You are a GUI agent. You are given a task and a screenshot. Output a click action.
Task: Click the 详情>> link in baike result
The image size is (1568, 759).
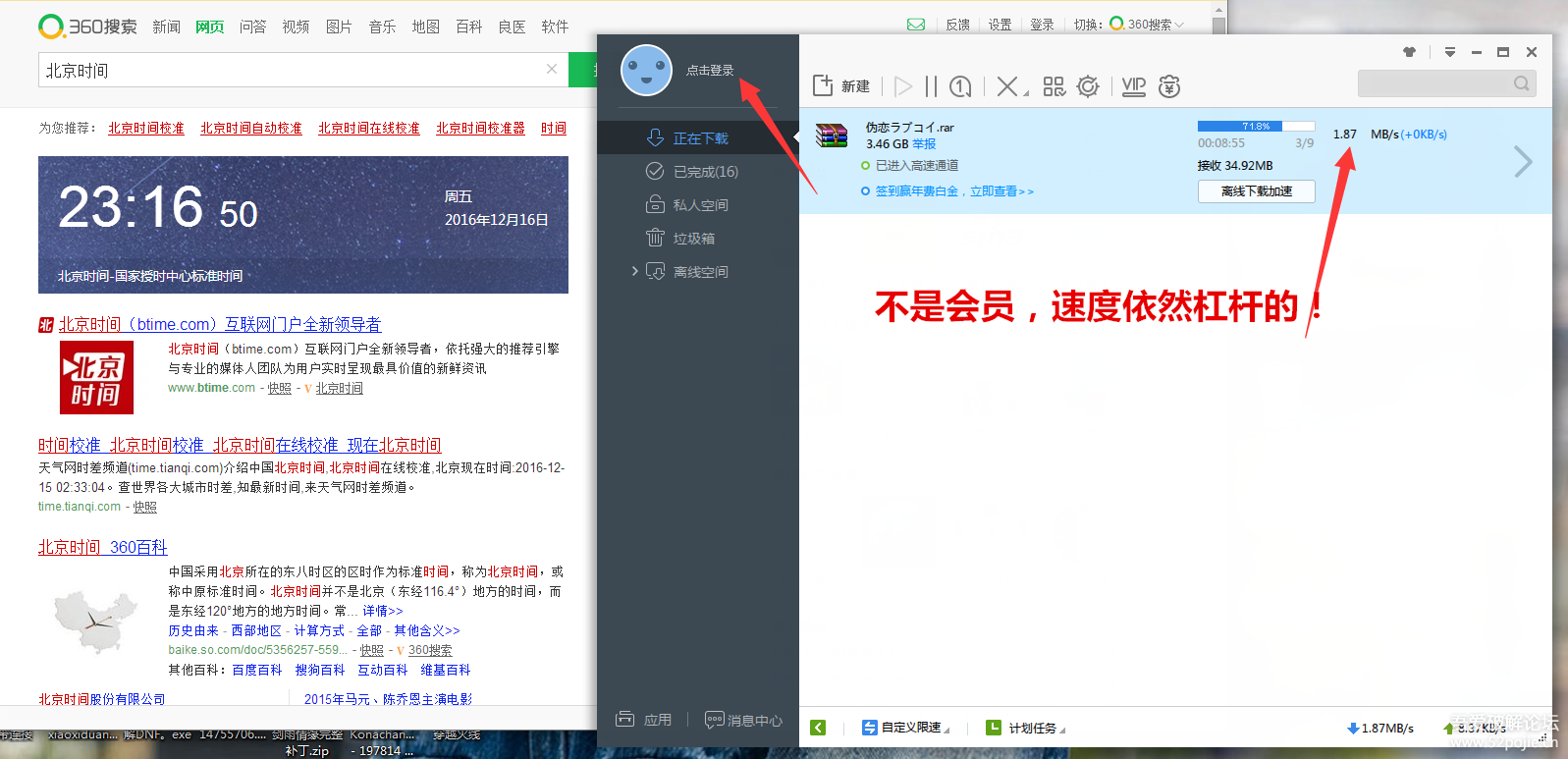pyautogui.click(x=383, y=611)
